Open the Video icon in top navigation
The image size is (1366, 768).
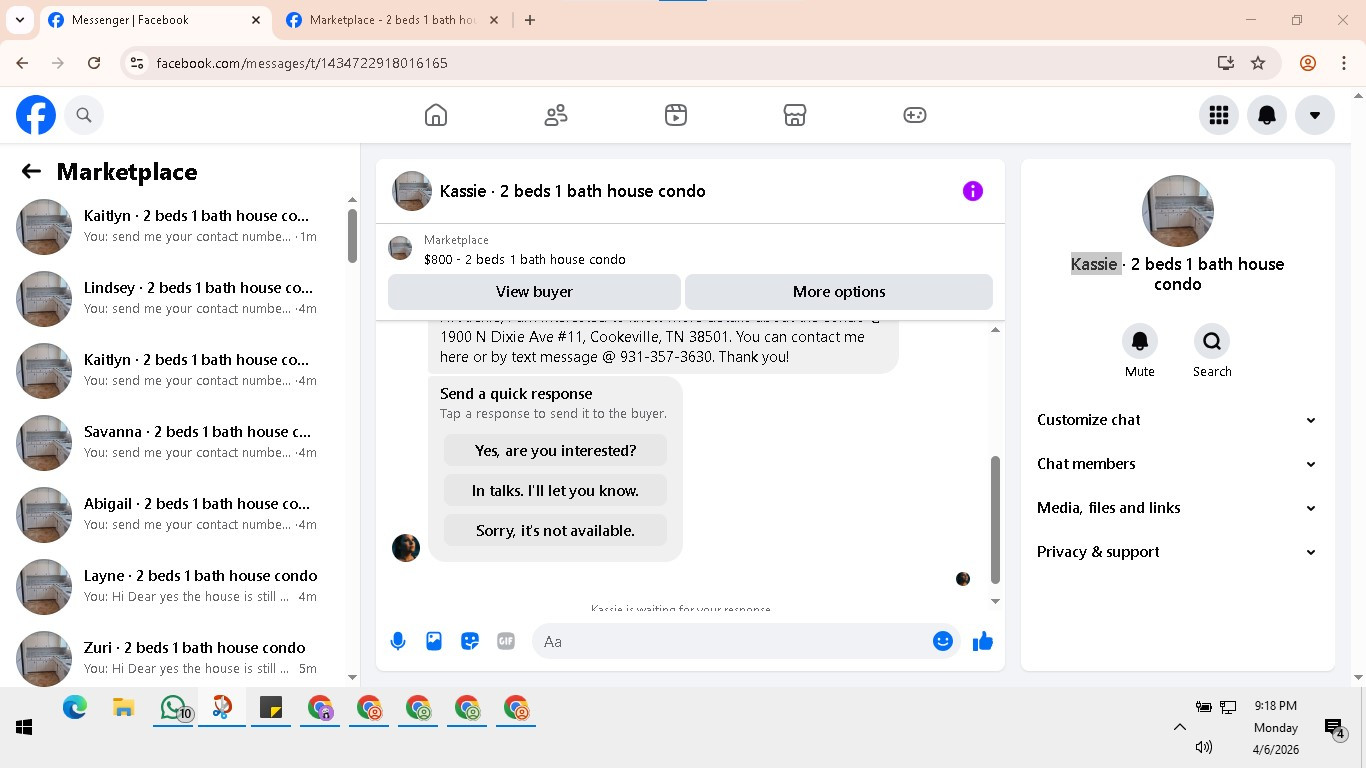(x=676, y=115)
